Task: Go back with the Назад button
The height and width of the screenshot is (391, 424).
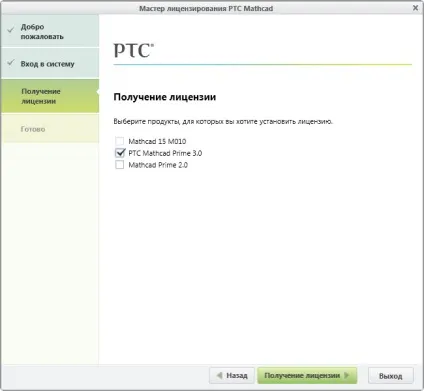Action: (x=232, y=376)
